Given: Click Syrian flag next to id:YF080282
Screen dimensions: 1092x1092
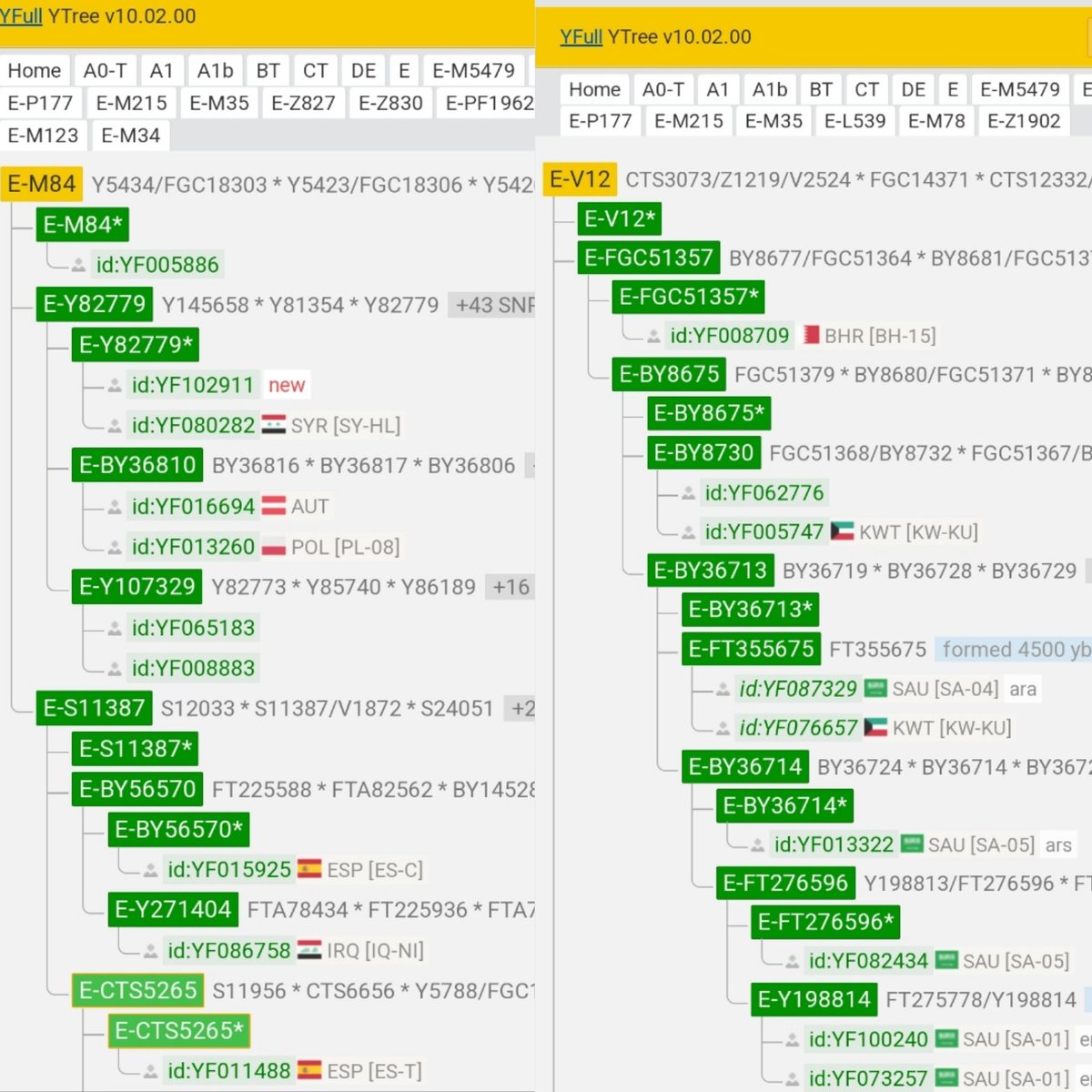Looking at the screenshot, I should pyautogui.click(x=274, y=424).
